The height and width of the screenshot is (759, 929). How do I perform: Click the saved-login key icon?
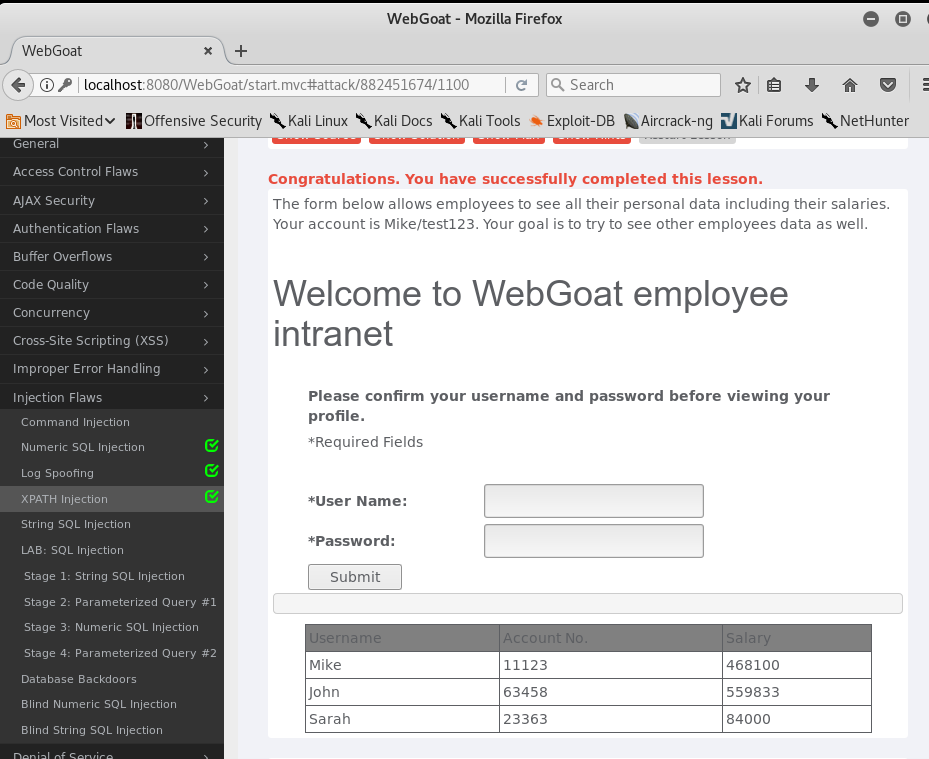(x=65, y=85)
